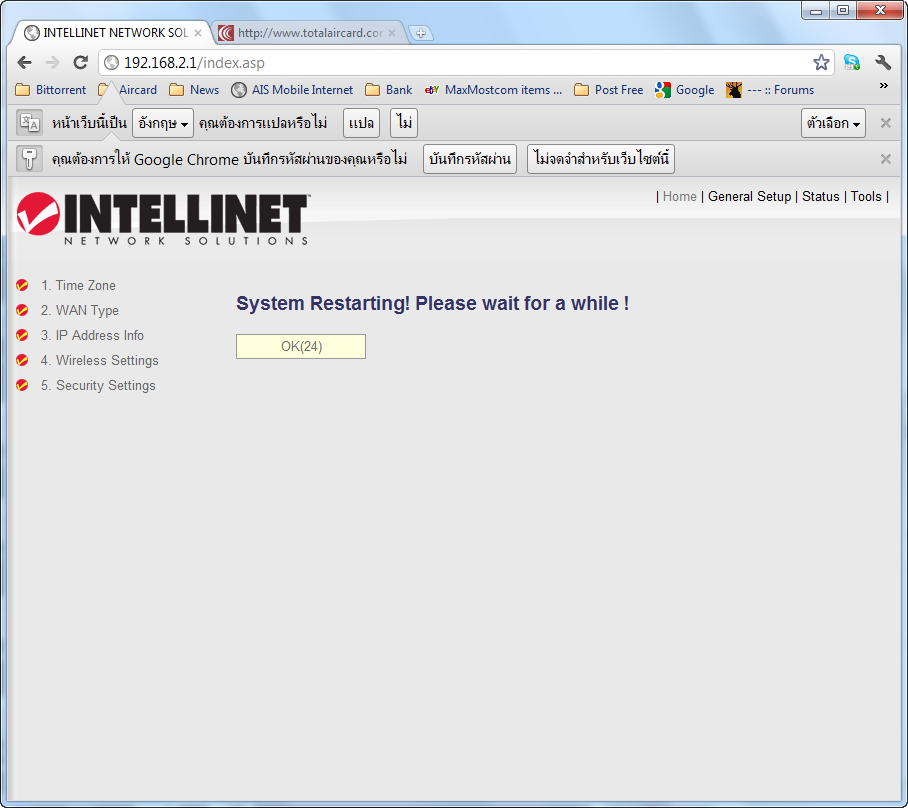This screenshot has height=808, width=908.
Task: Open the Bank bookmark folder
Action: pos(389,90)
